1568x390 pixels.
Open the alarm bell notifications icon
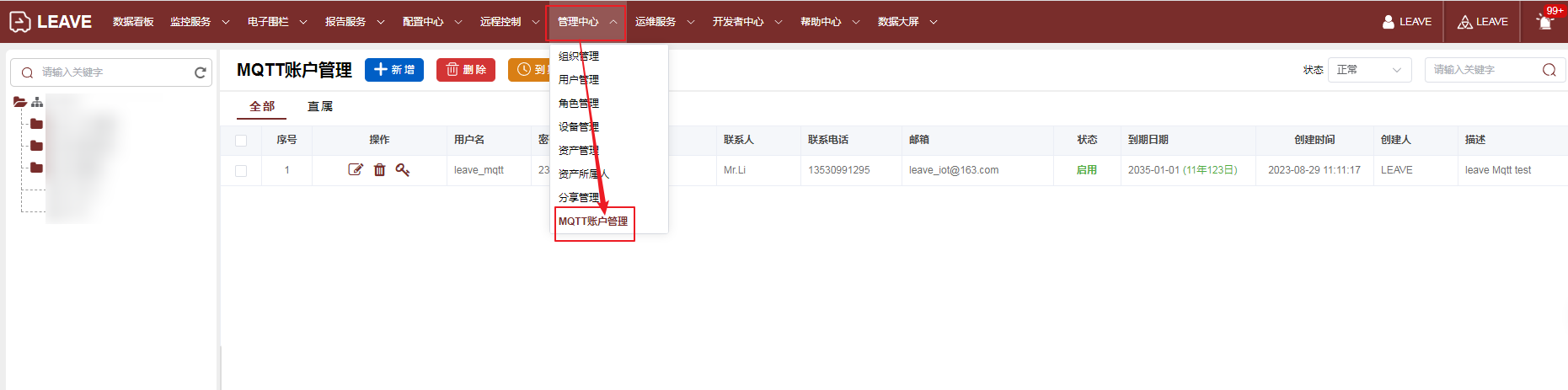pyautogui.click(x=1544, y=22)
